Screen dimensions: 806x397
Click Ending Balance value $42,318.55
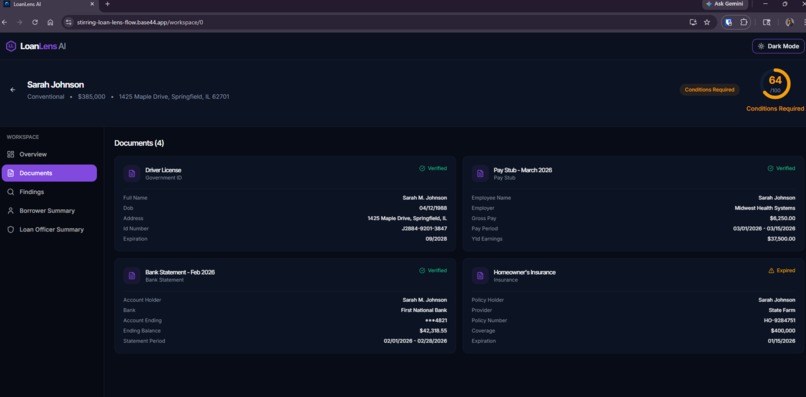[x=433, y=331]
